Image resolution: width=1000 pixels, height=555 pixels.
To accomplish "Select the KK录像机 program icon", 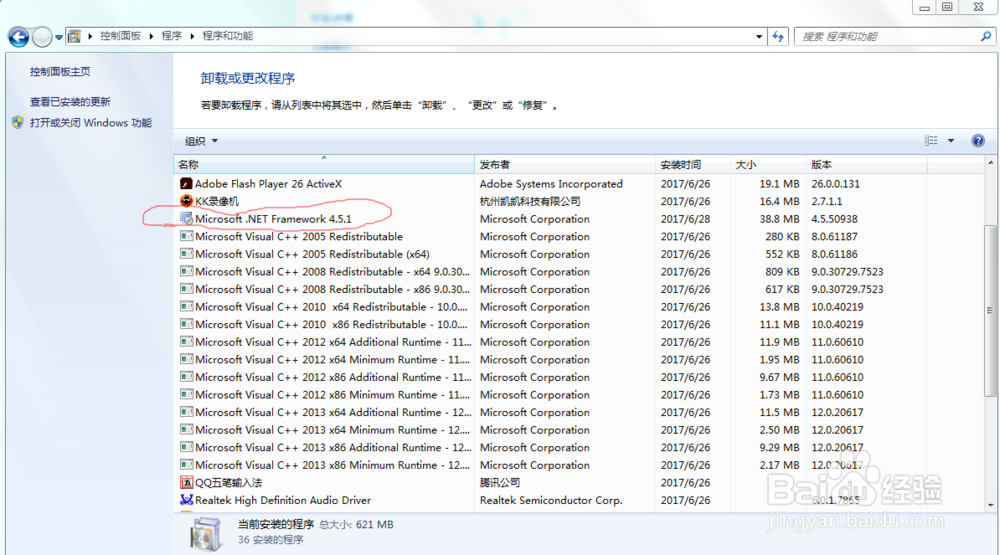I will coord(186,201).
